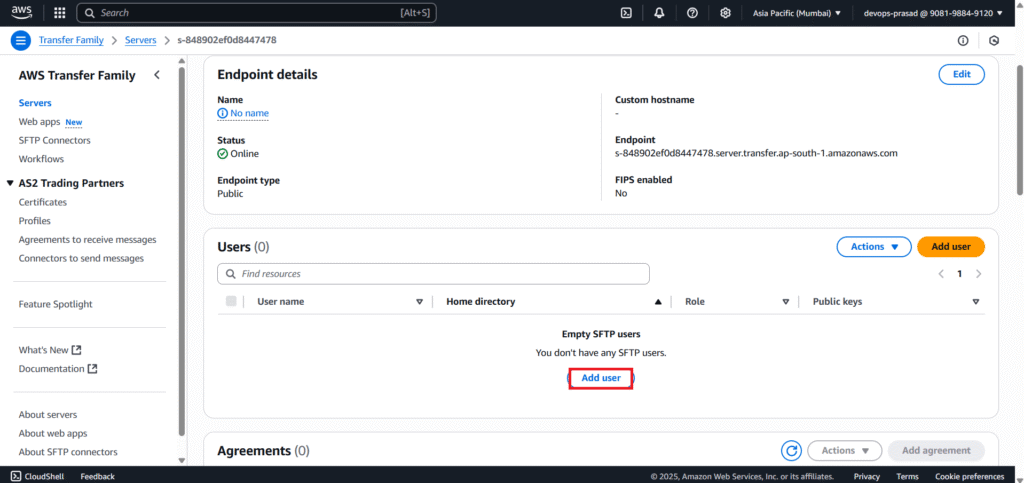Viewport: 1024px width, 483px height.
Task: Refresh the Agreements list
Action: (x=792, y=450)
